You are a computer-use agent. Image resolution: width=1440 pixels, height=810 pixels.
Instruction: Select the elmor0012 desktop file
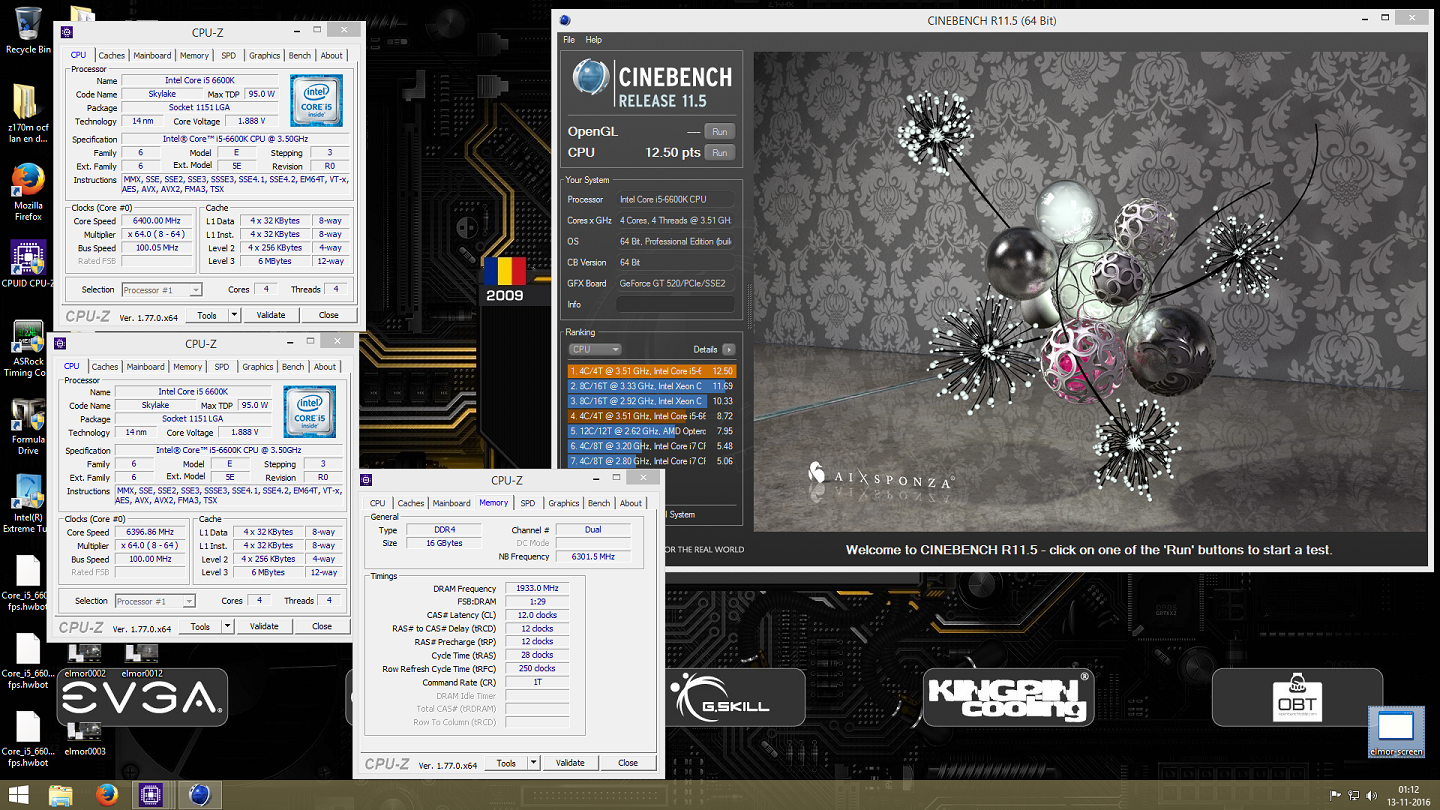pyautogui.click(x=142, y=660)
